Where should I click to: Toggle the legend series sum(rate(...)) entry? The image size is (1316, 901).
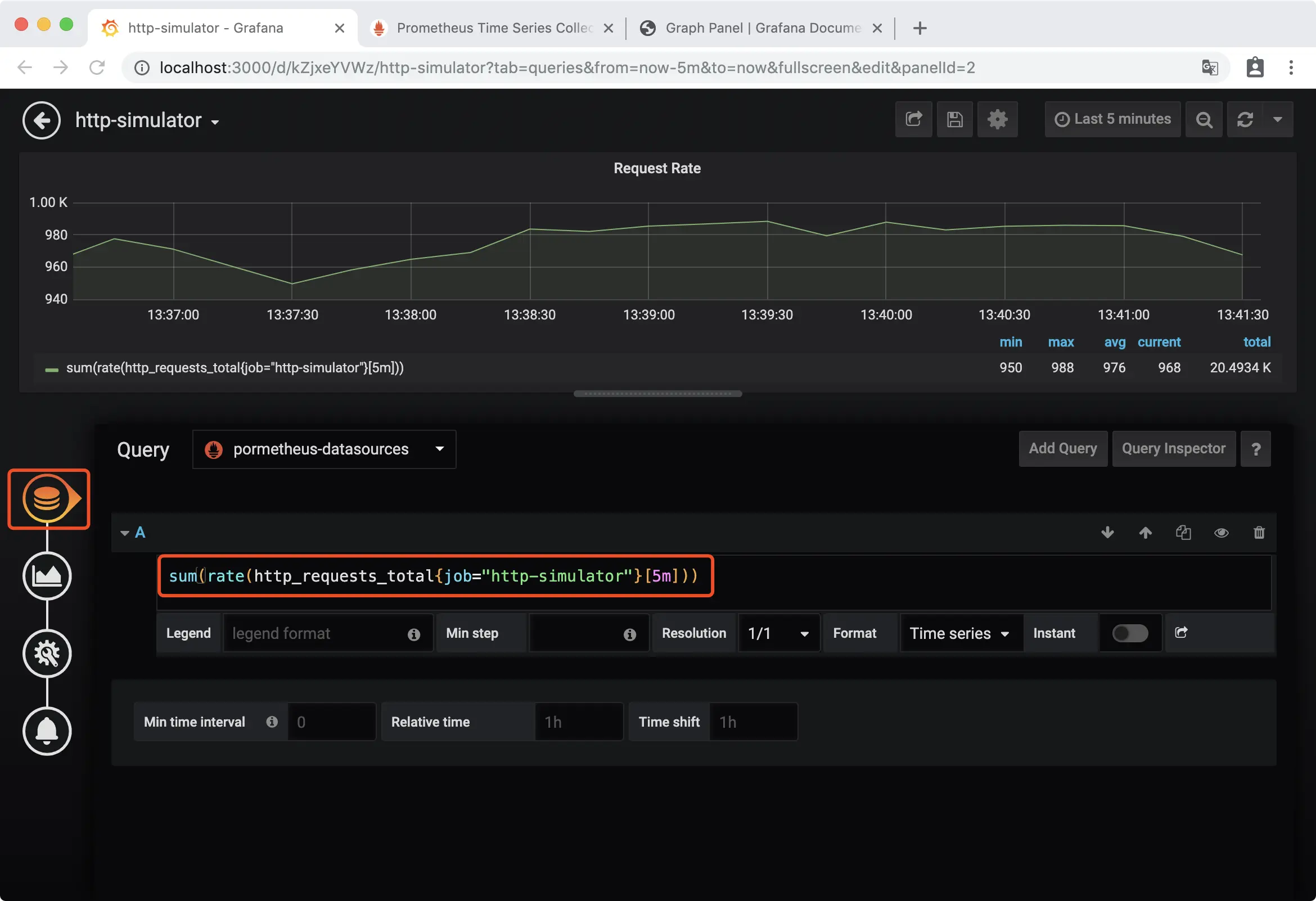235,368
